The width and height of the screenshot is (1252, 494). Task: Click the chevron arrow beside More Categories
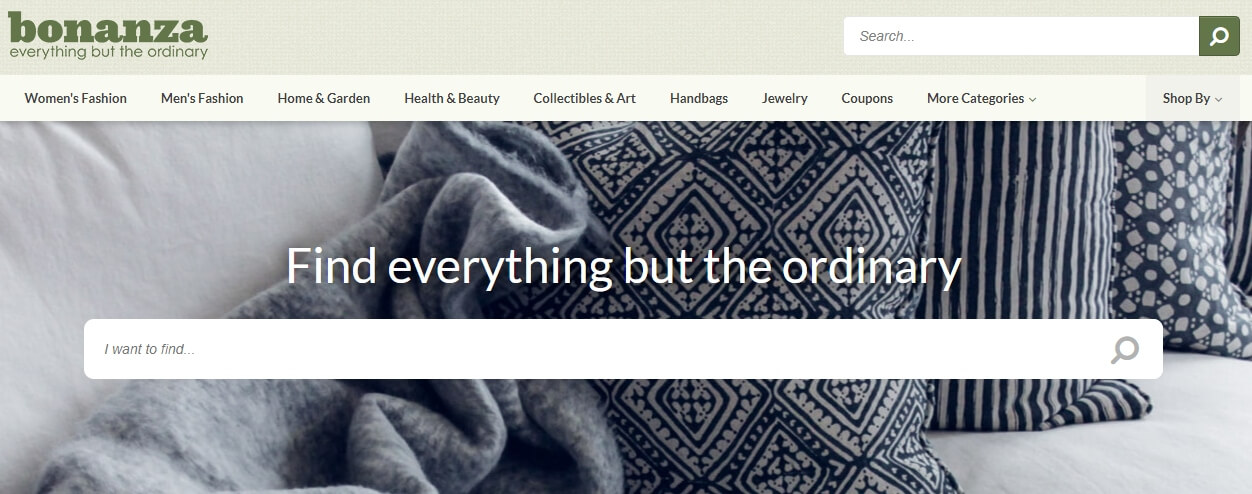[1033, 99]
